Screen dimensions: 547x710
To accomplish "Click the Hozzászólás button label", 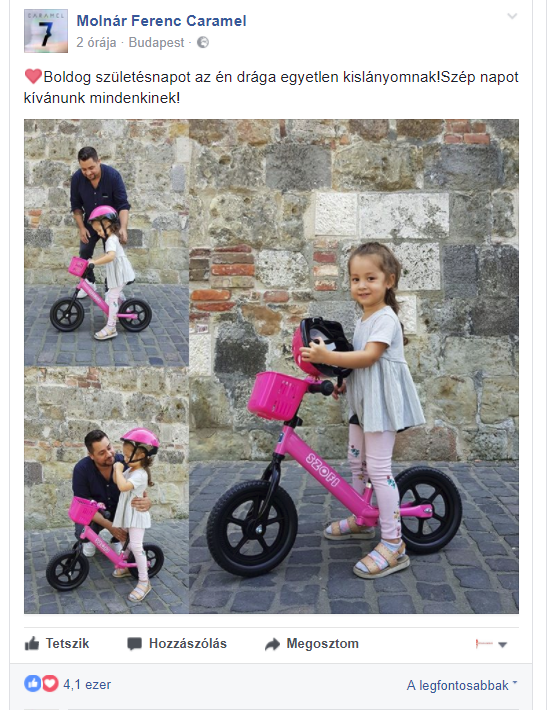I will point(187,643).
